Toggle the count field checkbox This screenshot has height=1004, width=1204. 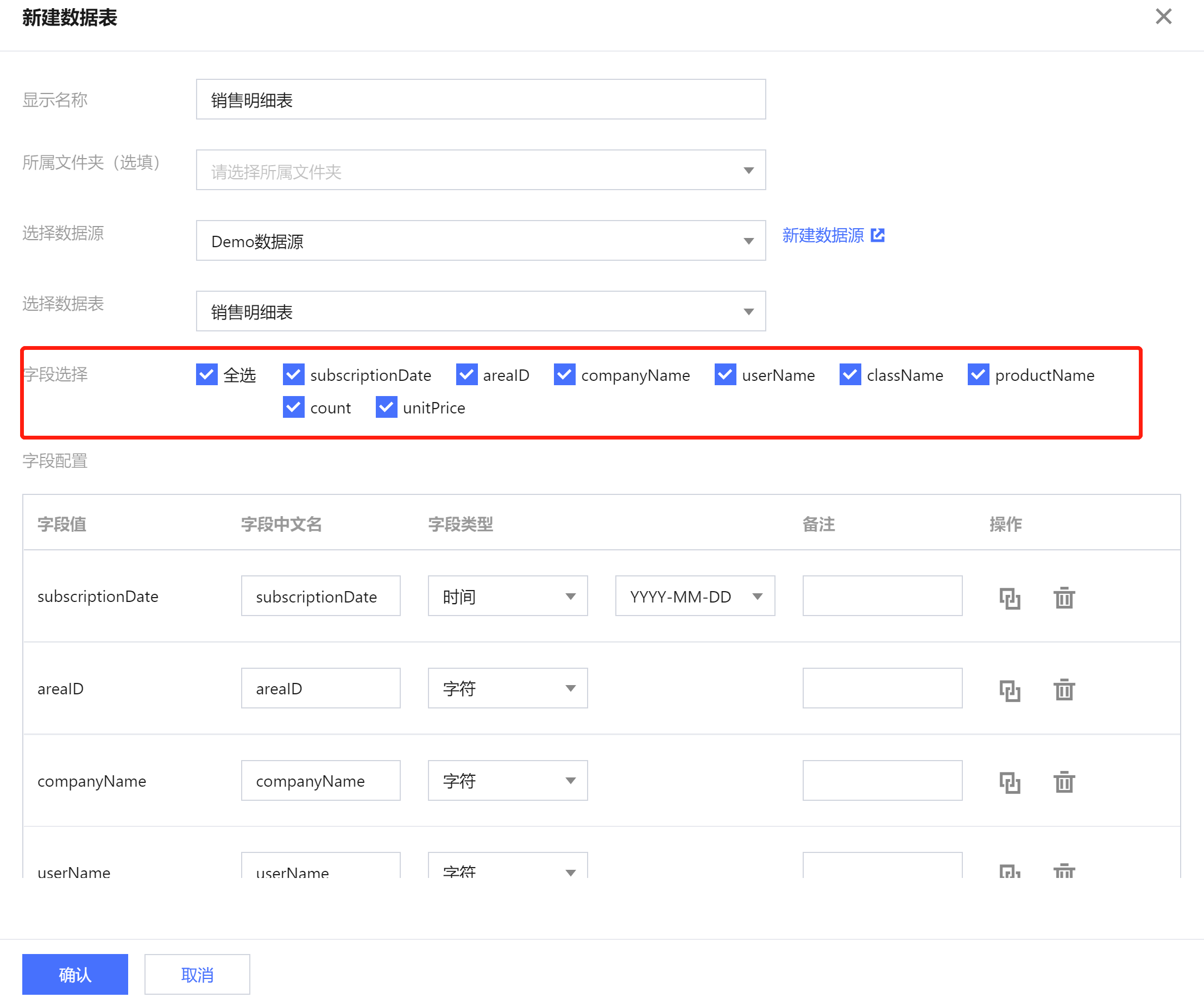click(294, 407)
